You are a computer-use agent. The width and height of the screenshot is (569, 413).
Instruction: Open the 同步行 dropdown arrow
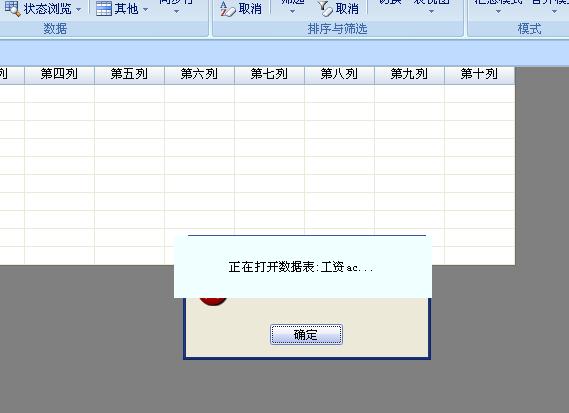click(176, 12)
